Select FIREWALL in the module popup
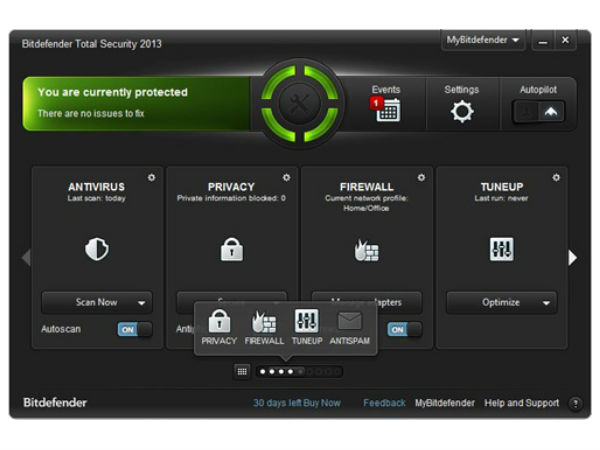 click(x=264, y=328)
